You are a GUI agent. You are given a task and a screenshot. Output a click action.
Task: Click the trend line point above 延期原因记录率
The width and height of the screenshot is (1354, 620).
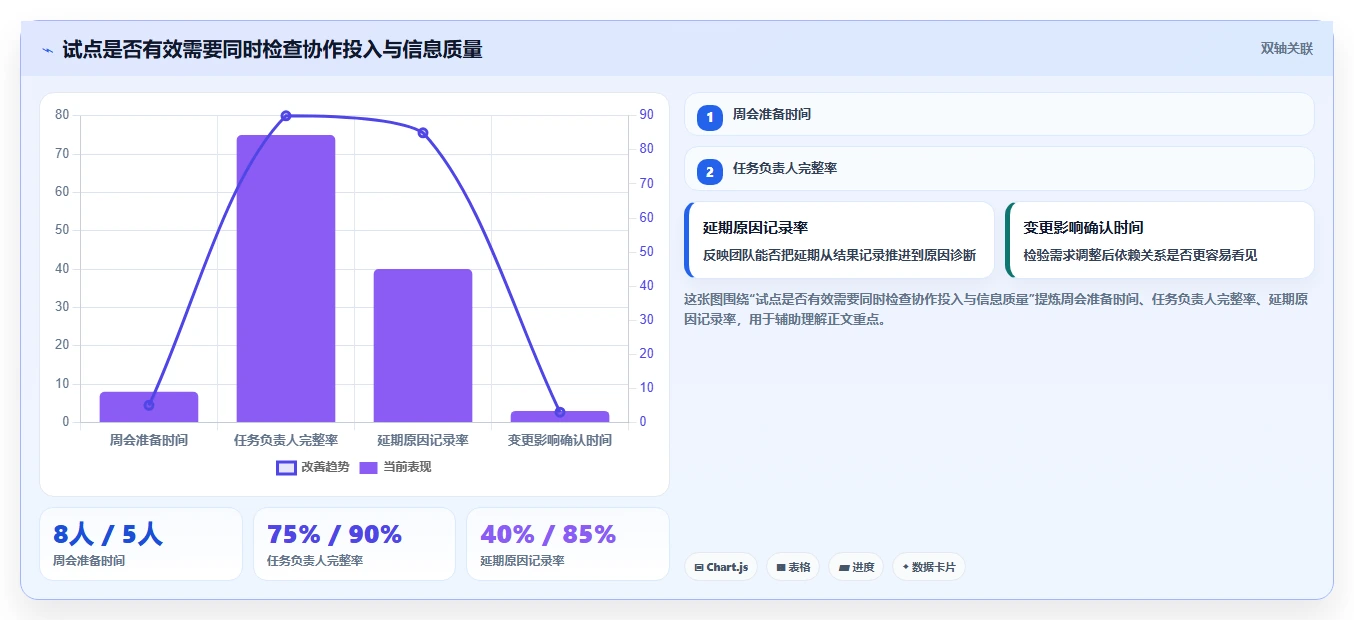[423, 133]
